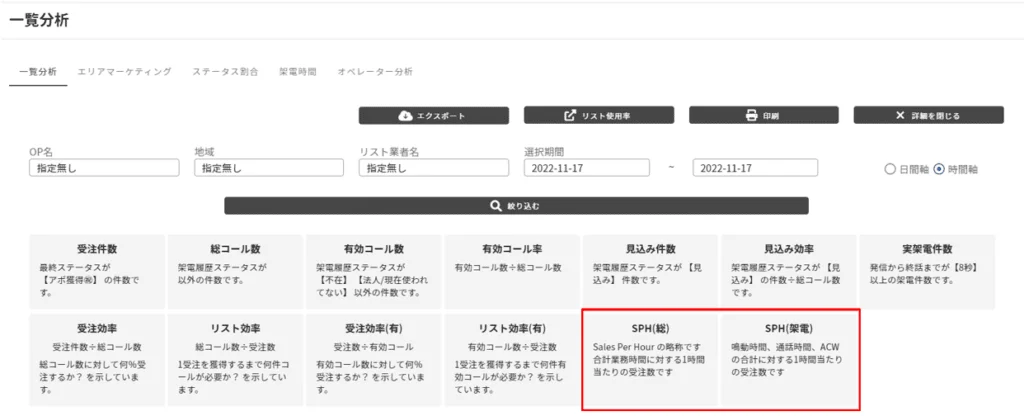This screenshot has height=416, width=1024.
Task: Switch to the ステータス割合 tab
Action: tap(225, 72)
